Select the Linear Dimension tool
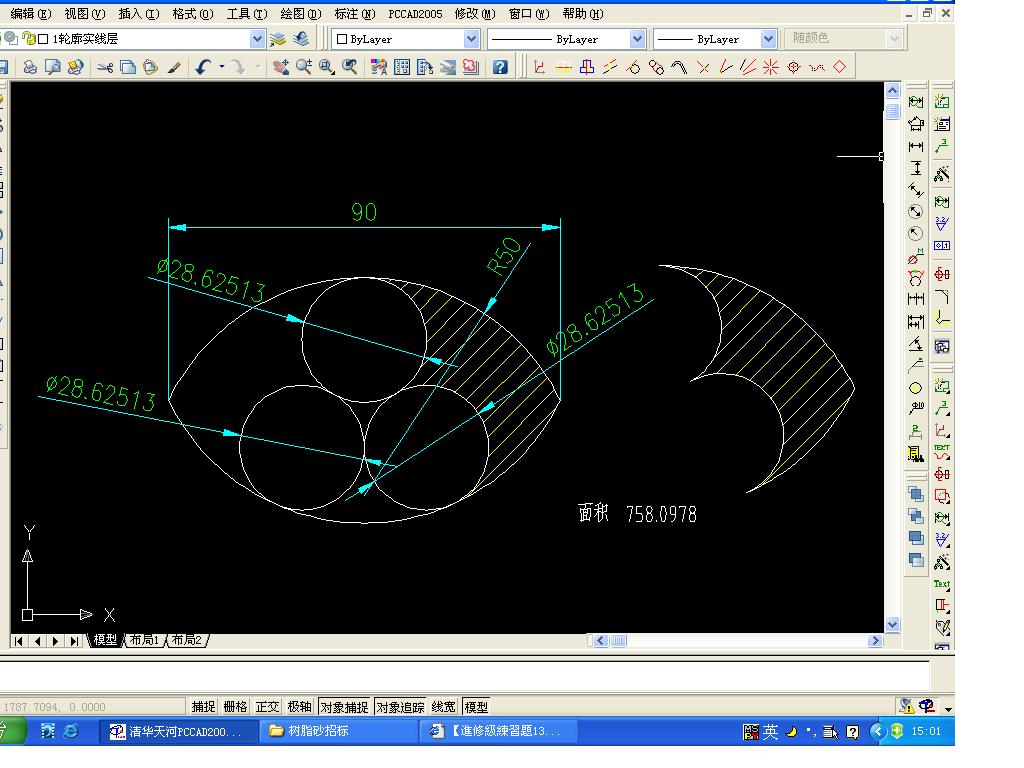Screen dimensions: 1024x768 click(916, 146)
